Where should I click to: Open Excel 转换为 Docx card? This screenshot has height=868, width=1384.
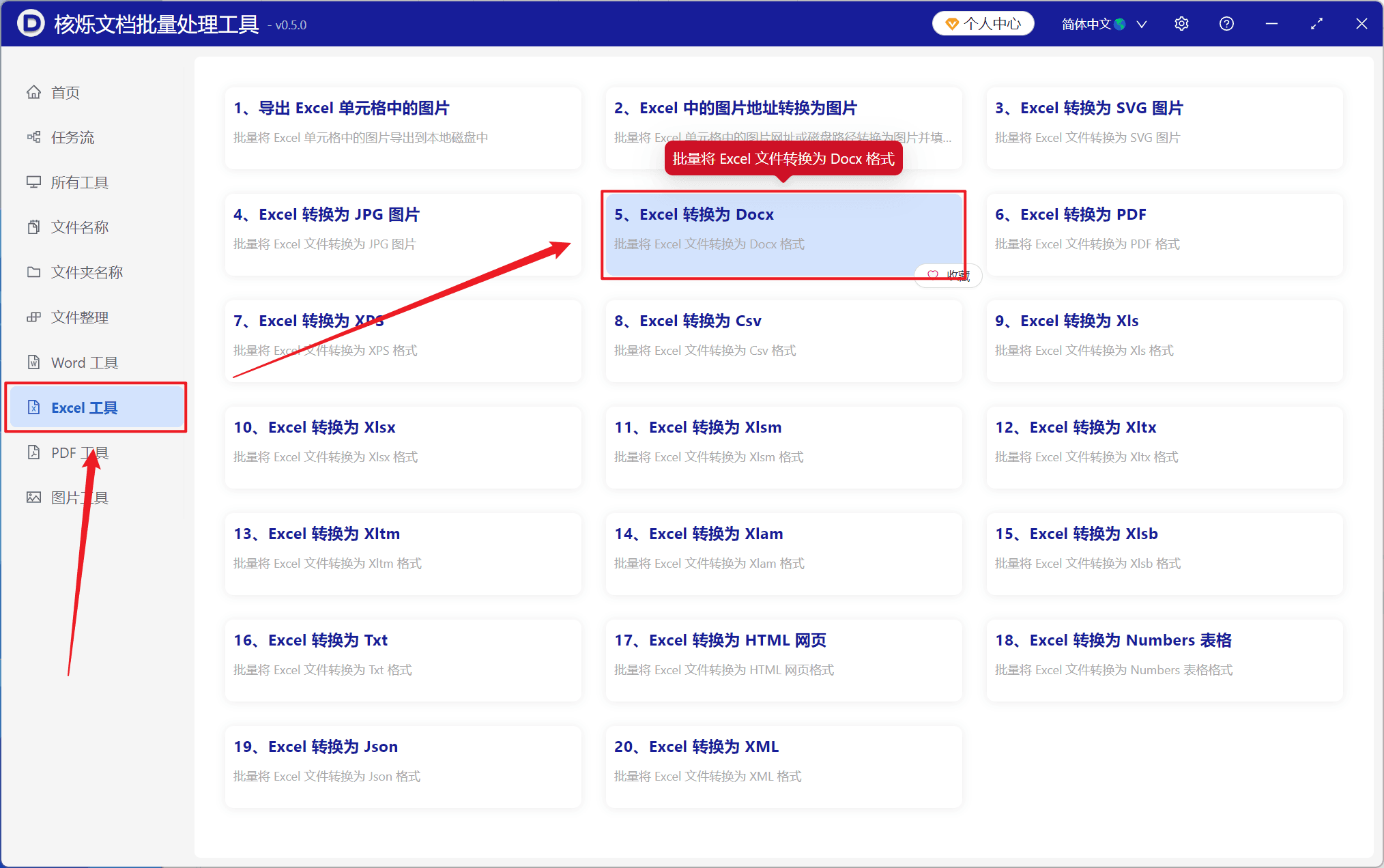[x=783, y=235]
